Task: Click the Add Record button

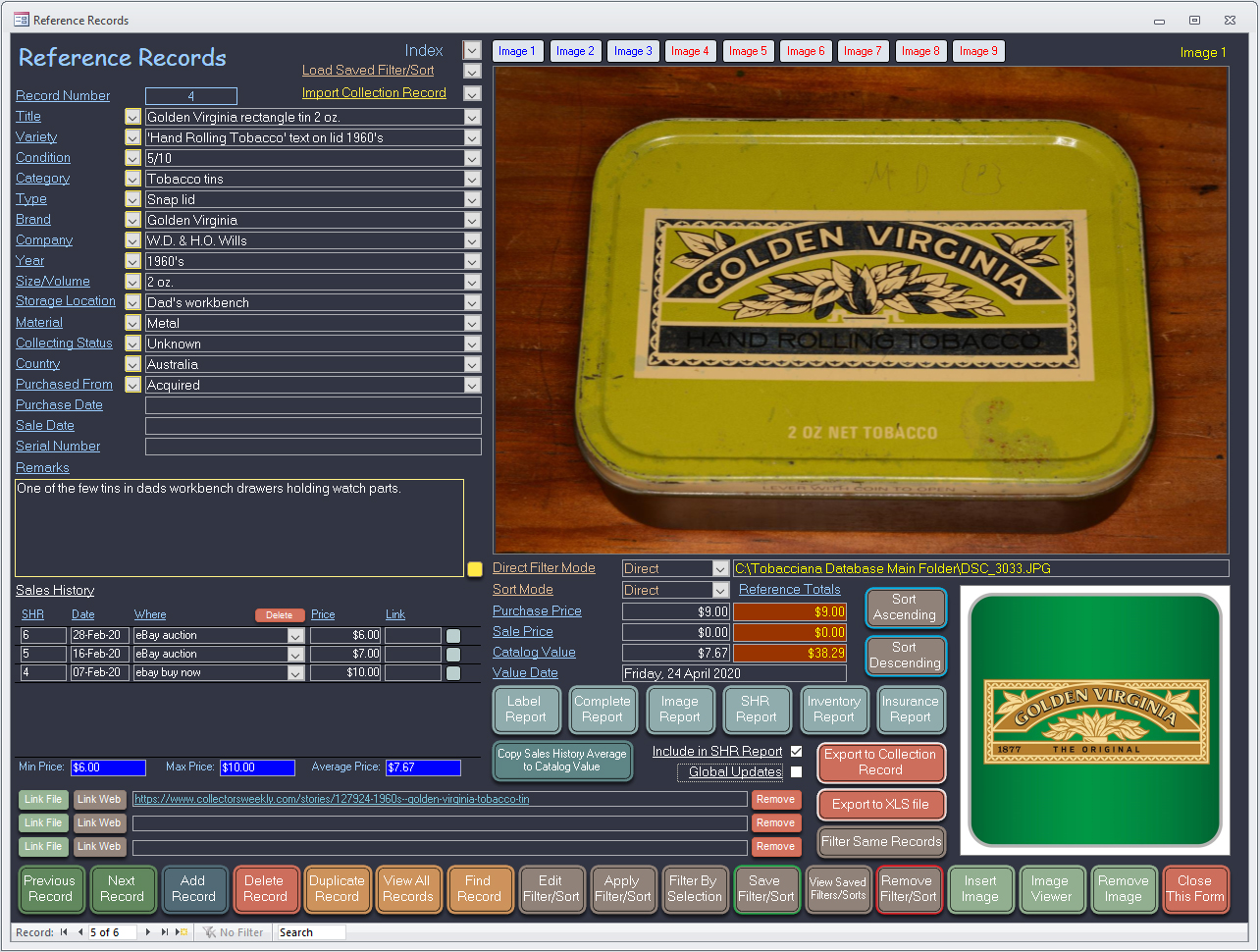Action: point(193,889)
